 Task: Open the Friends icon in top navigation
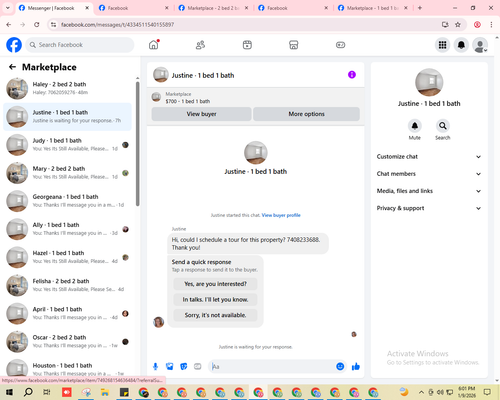pyautogui.click(x=200, y=45)
